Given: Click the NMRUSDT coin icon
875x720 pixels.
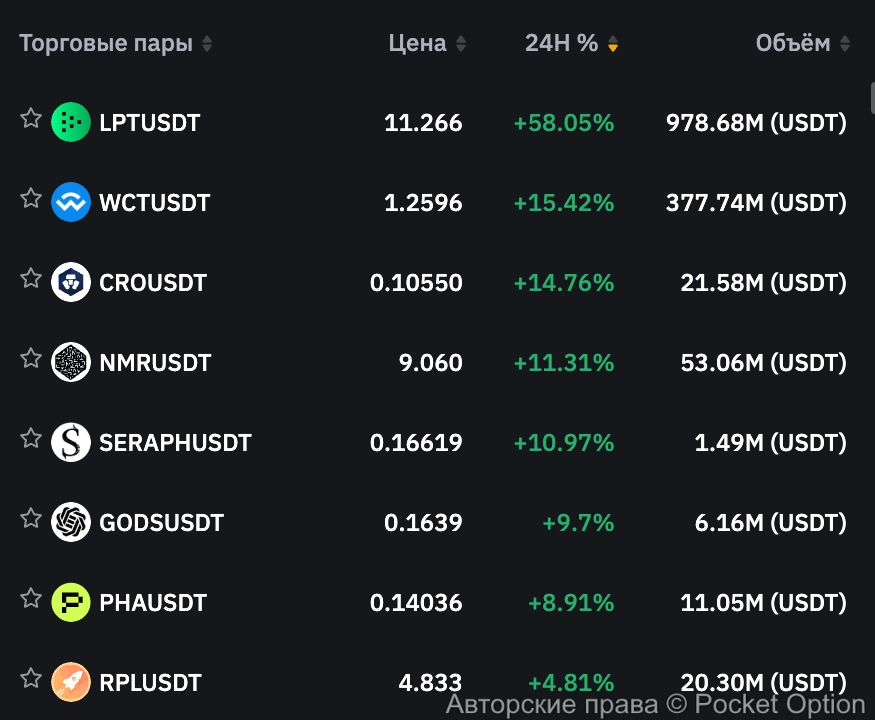Looking at the screenshot, I should [70, 363].
